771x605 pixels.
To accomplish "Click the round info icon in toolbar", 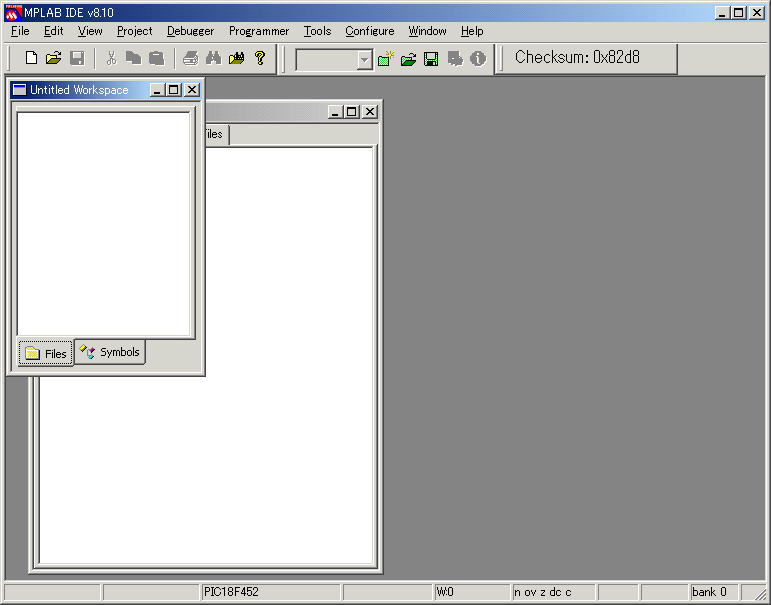I will 477,59.
